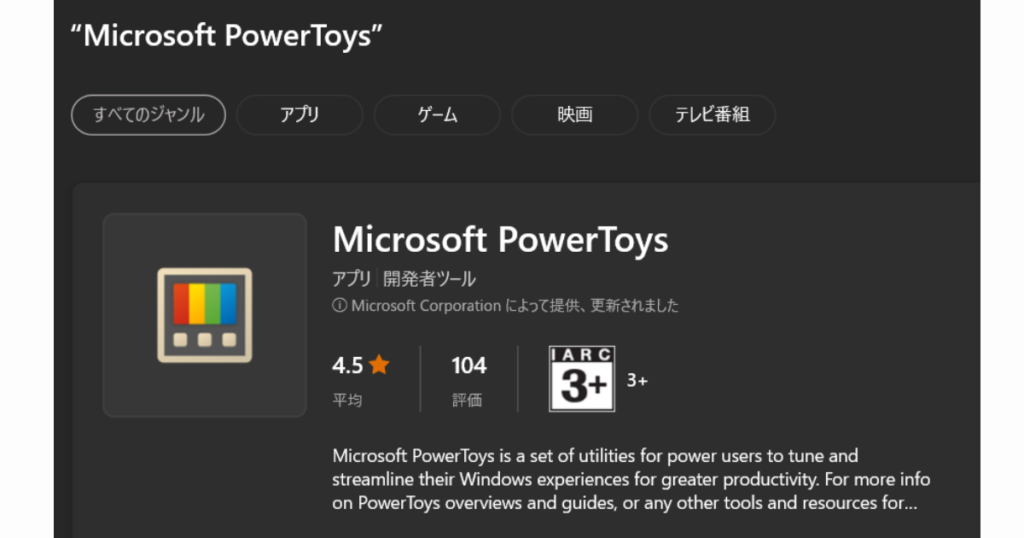Click the 4.5 average rating value

[x=347, y=365]
